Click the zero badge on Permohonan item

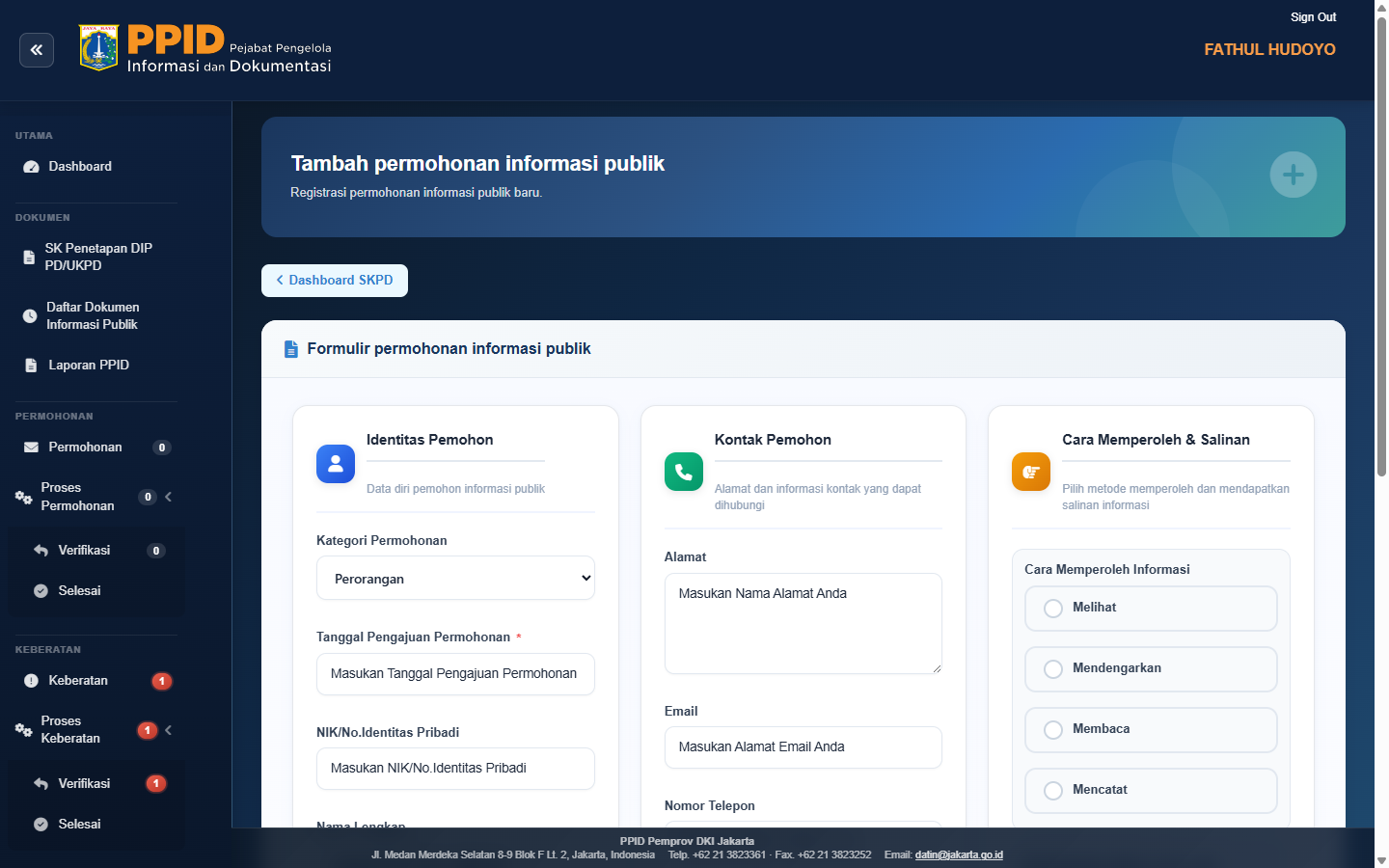[x=162, y=448]
